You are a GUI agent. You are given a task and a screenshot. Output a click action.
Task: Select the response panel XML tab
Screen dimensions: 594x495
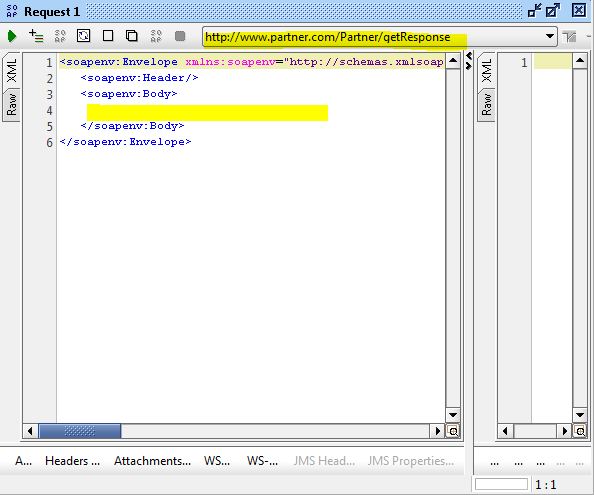[486, 70]
